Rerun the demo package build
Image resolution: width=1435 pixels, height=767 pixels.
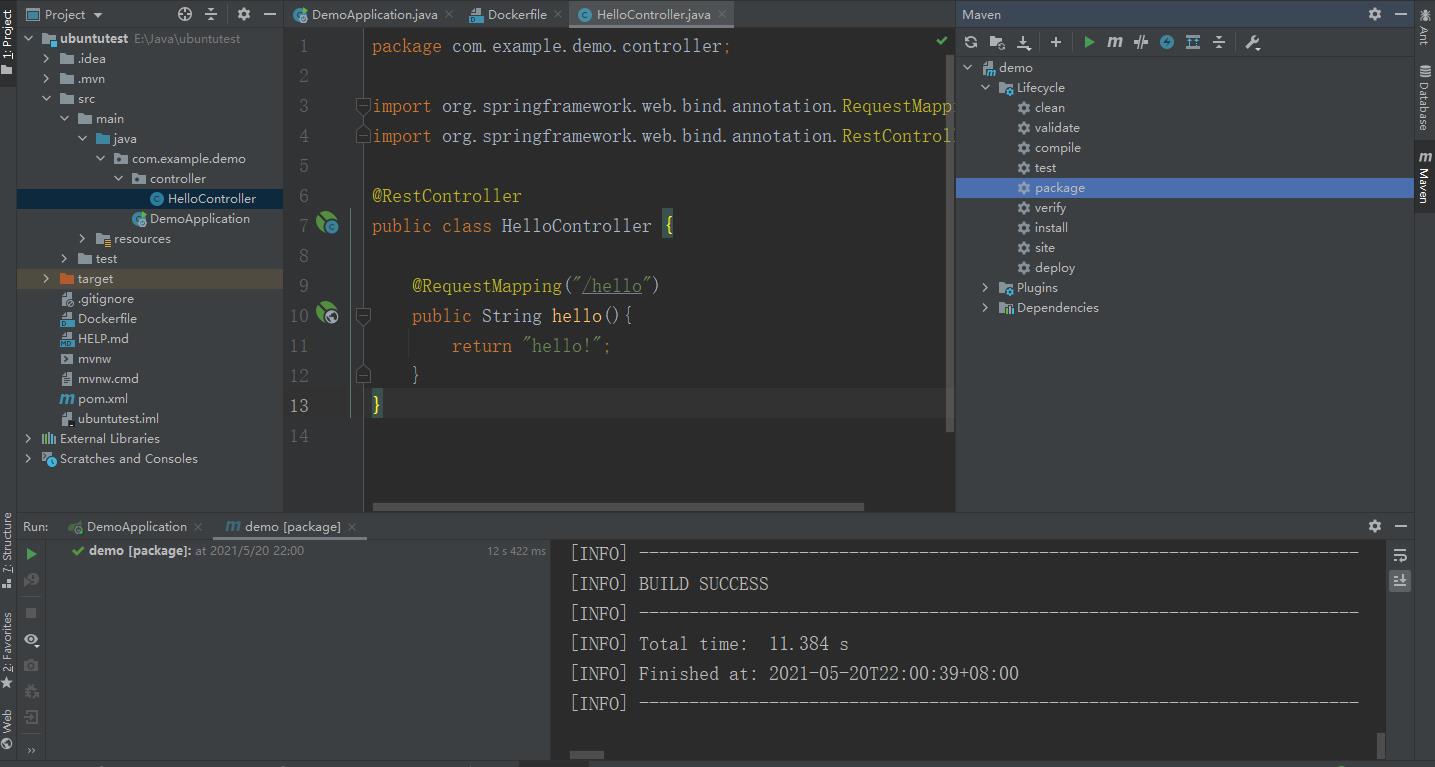tap(31, 553)
